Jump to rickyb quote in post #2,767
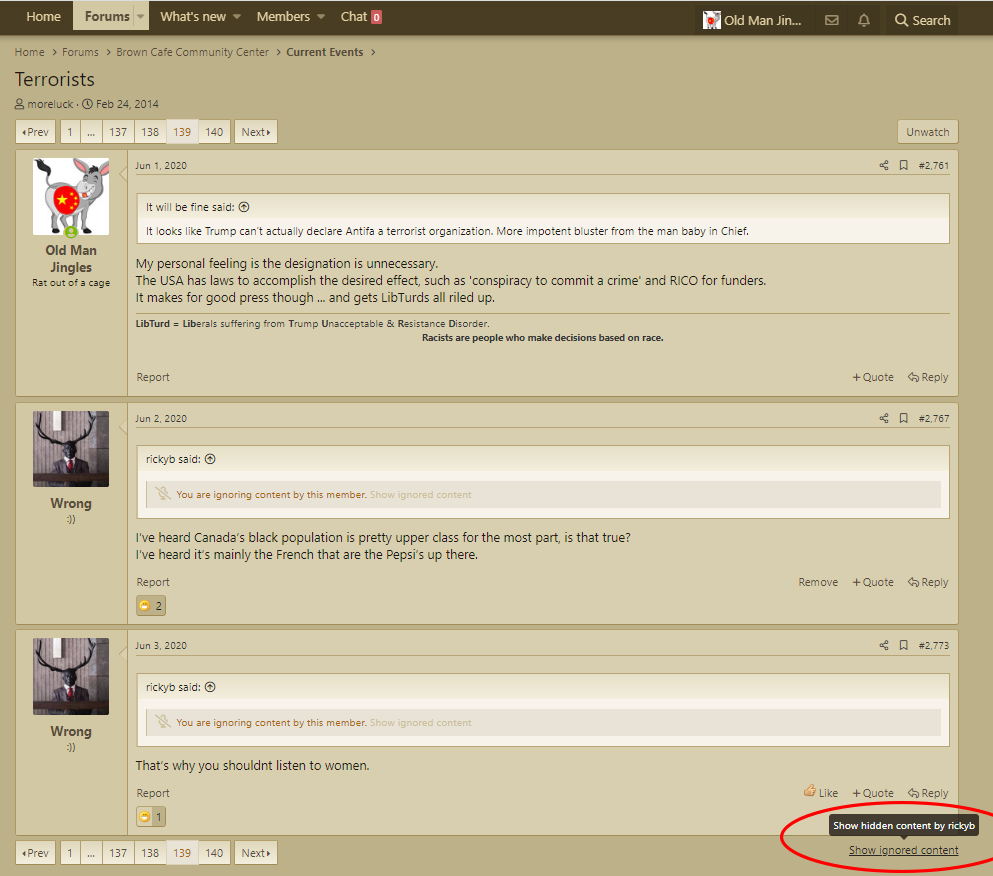Screen dimensions: 993x876 coord(210,459)
